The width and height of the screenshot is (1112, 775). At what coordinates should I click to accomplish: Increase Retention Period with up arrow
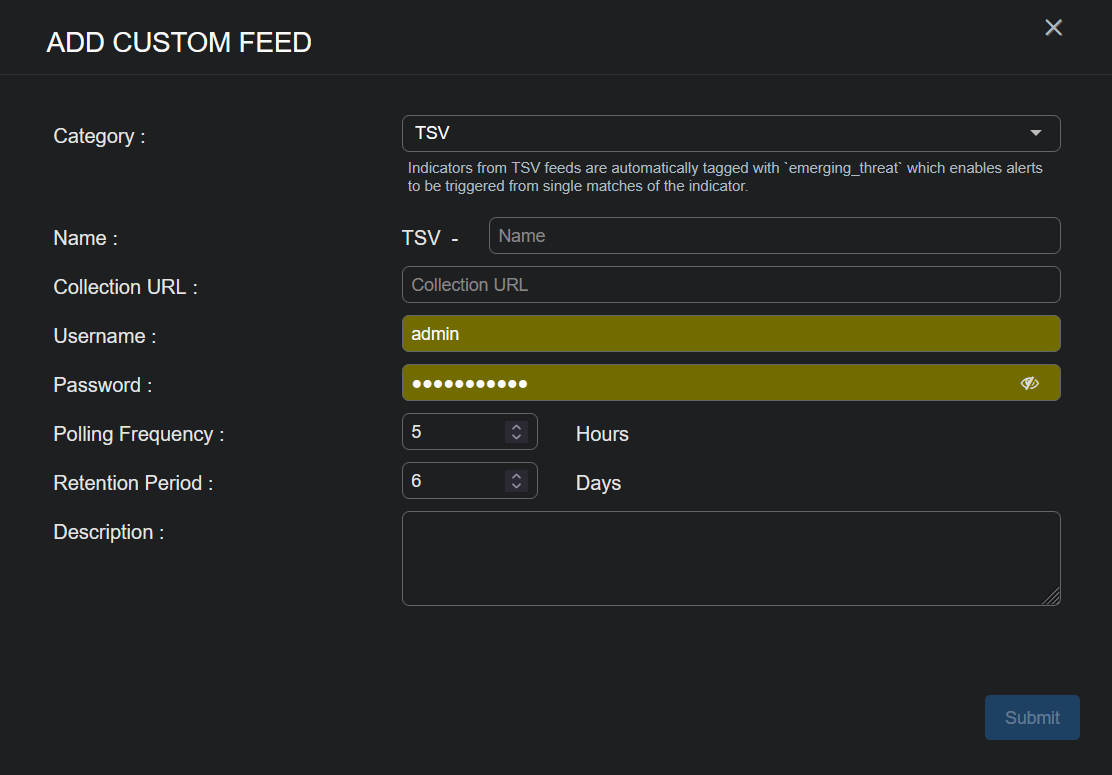pyautogui.click(x=516, y=476)
